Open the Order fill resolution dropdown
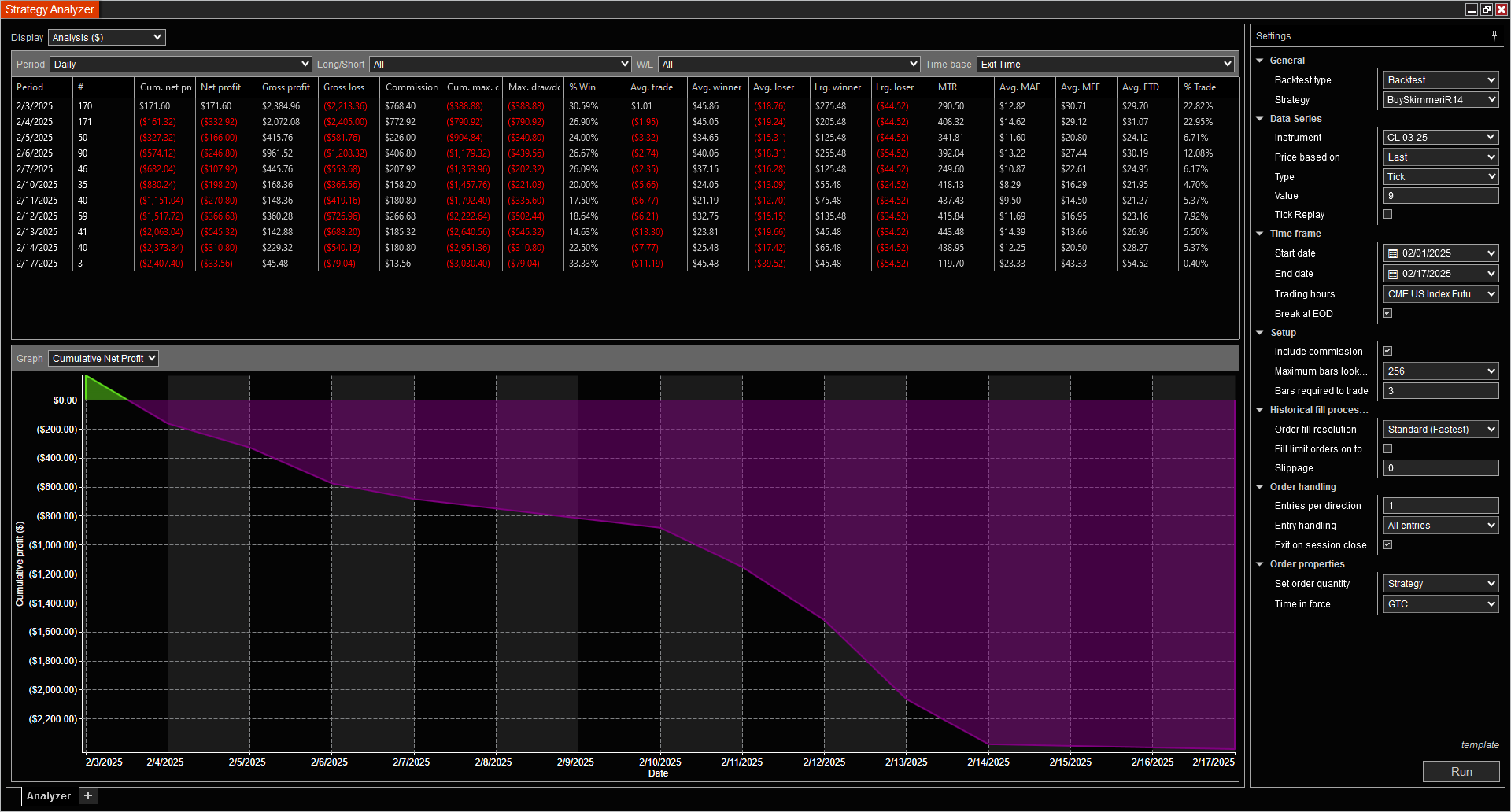The width and height of the screenshot is (1511, 812). pos(1440,430)
